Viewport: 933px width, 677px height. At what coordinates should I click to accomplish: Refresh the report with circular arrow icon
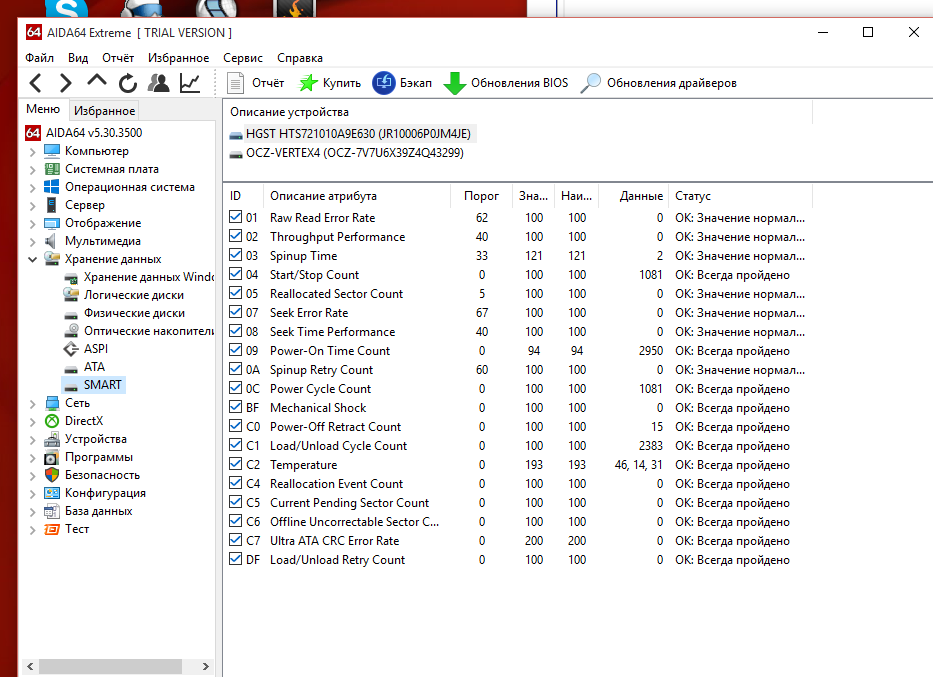coord(127,83)
